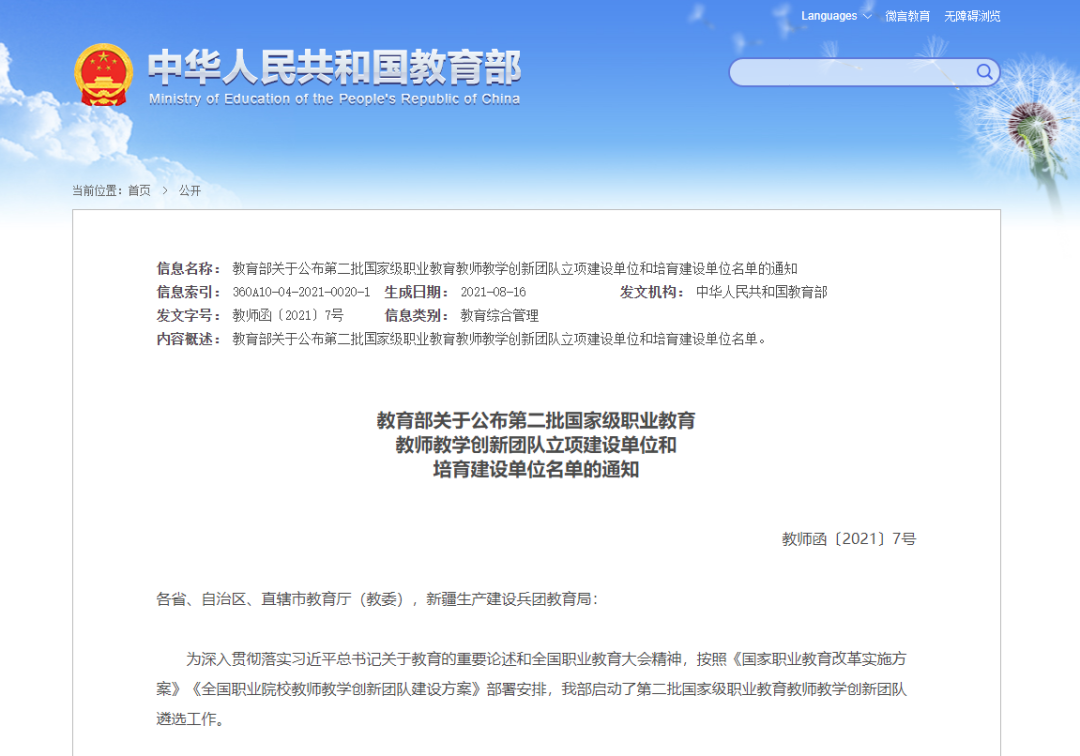The width and height of the screenshot is (1080, 756).
Task: Click the chevron arrow next to Languages
Action: pyautogui.click(x=866, y=16)
